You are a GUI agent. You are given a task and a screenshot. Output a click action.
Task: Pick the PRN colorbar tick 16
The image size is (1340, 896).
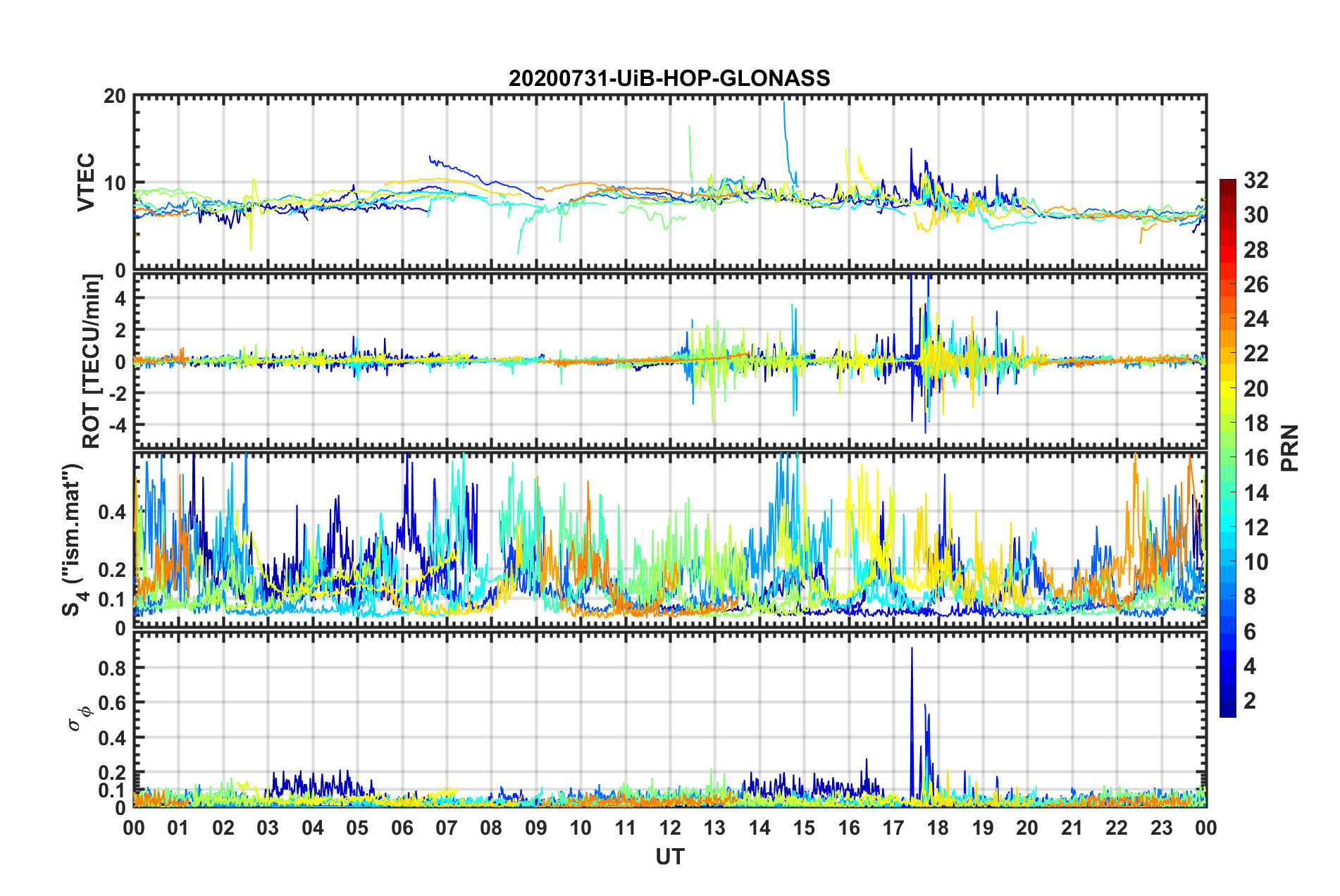pyautogui.click(x=1256, y=458)
